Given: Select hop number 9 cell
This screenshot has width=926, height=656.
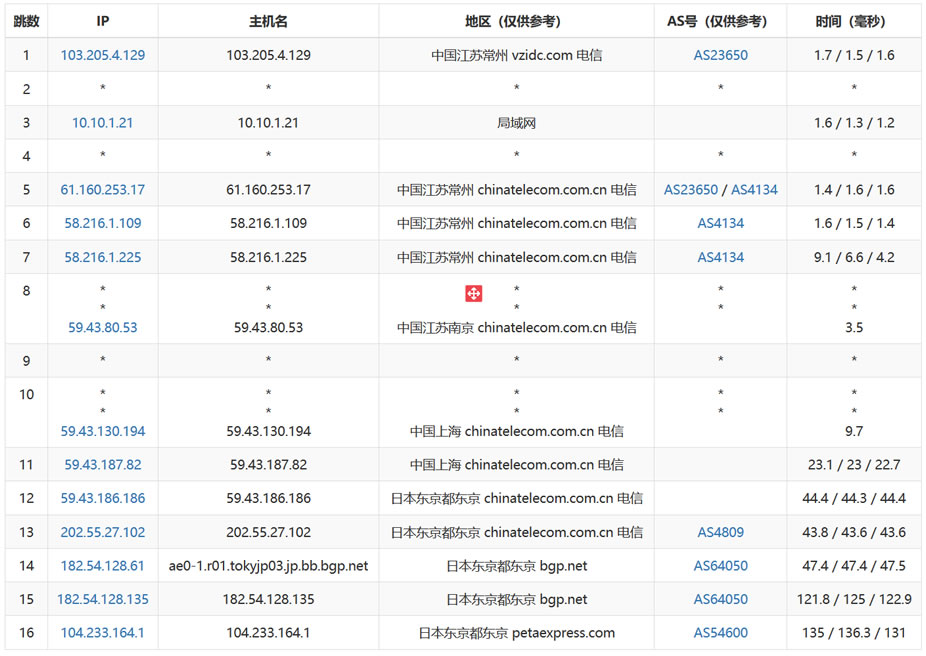Looking at the screenshot, I should pos(26,361).
